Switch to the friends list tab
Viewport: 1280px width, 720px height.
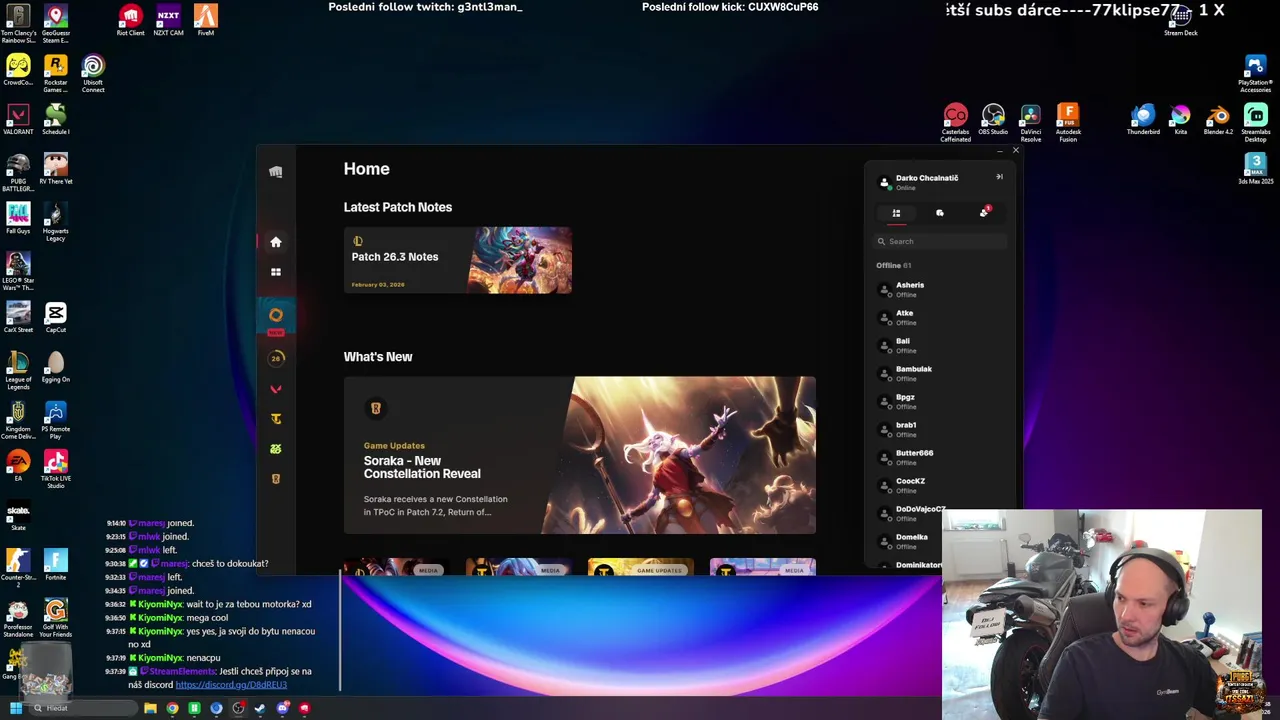pyautogui.click(x=896, y=213)
